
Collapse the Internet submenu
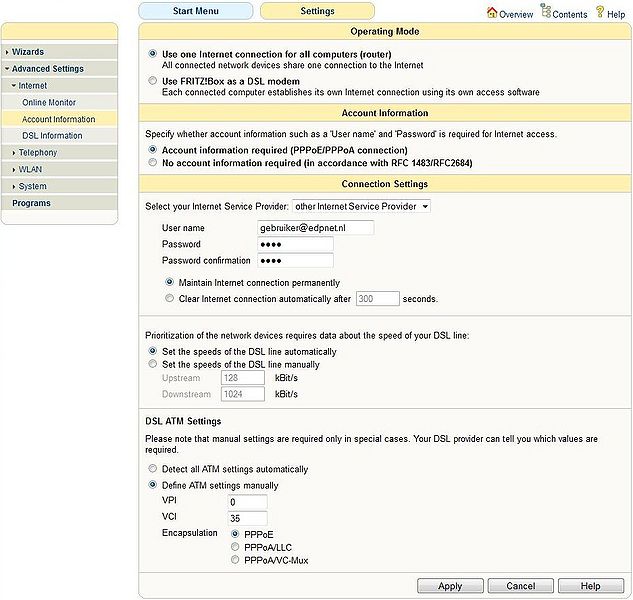click(59, 86)
